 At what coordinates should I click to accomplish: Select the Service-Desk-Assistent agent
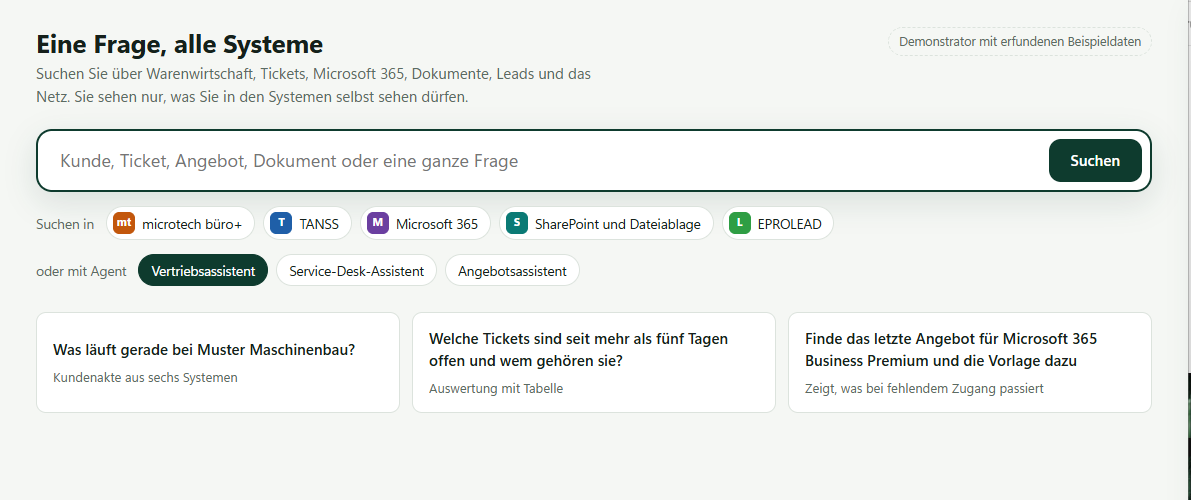click(356, 271)
